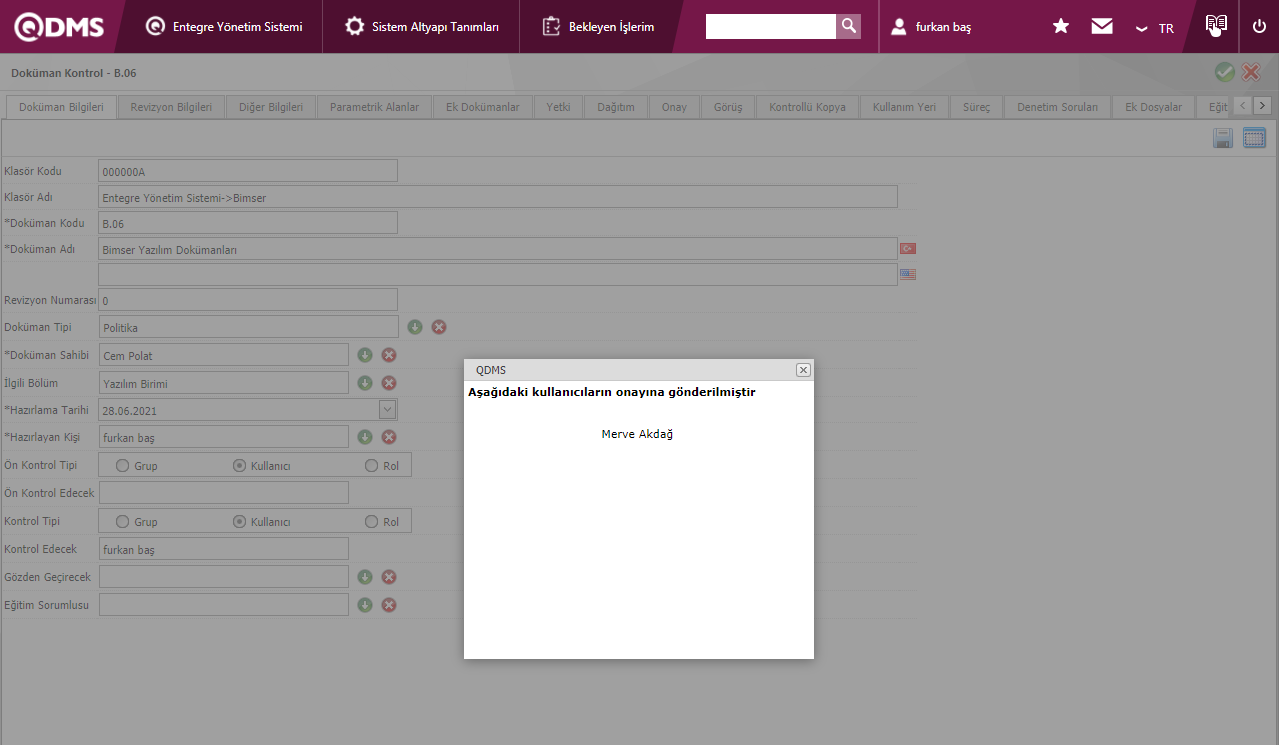Image resolution: width=1279 pixels, height=745 pixels.
Task: Open the help book icon in header
Action: pos(1216,26)
